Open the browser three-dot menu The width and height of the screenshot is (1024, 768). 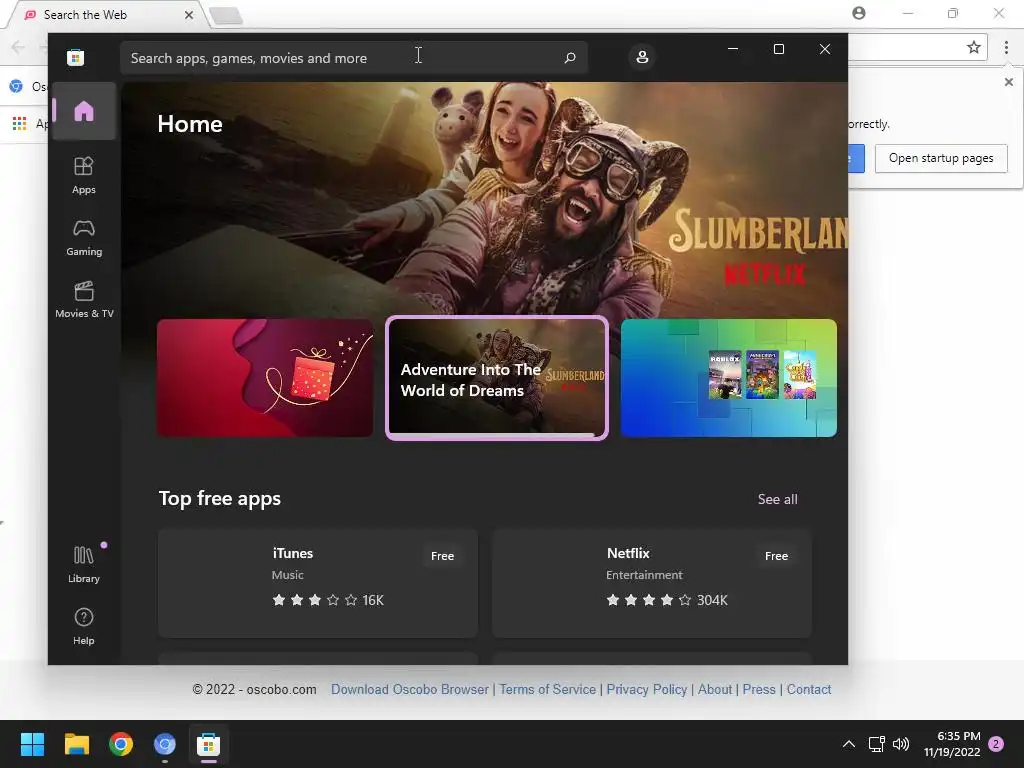pos(1006,47)
